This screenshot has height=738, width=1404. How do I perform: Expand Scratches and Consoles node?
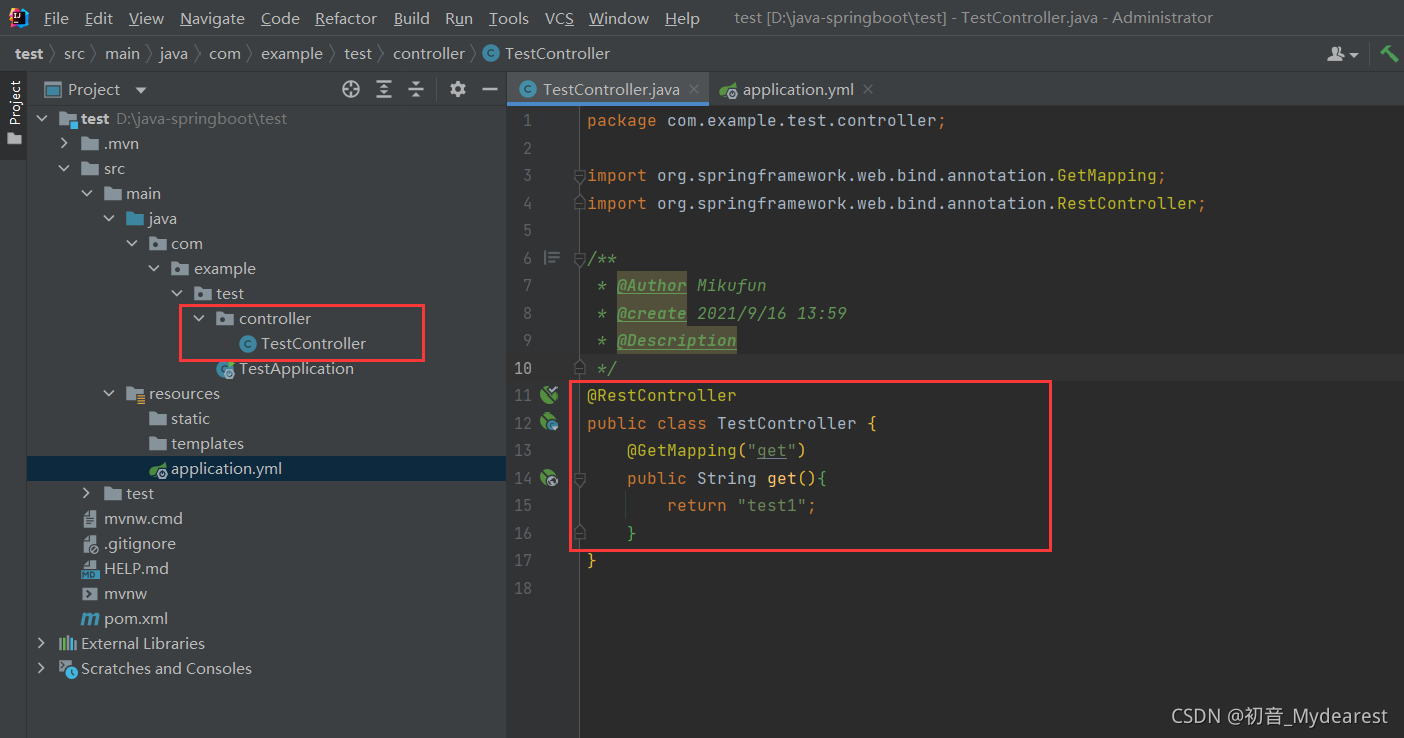(x=42, y=668)
